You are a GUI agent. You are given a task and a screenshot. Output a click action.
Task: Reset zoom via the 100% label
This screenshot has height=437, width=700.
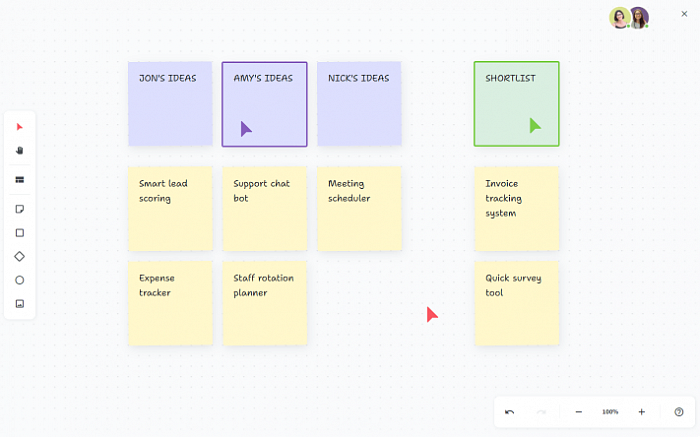(x=610, y=412)
